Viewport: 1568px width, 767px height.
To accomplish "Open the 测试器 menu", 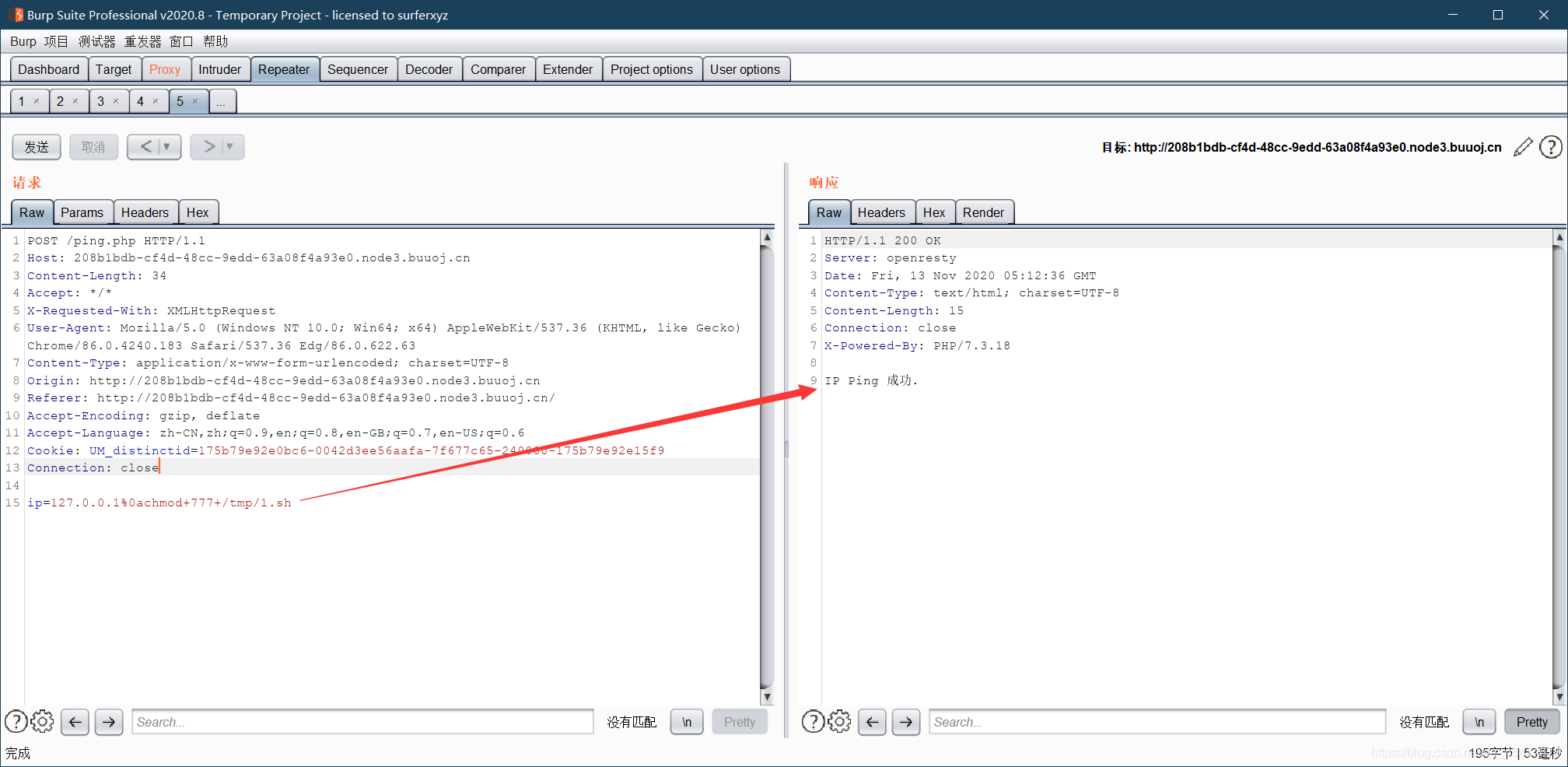I will [x=96, y=41].
